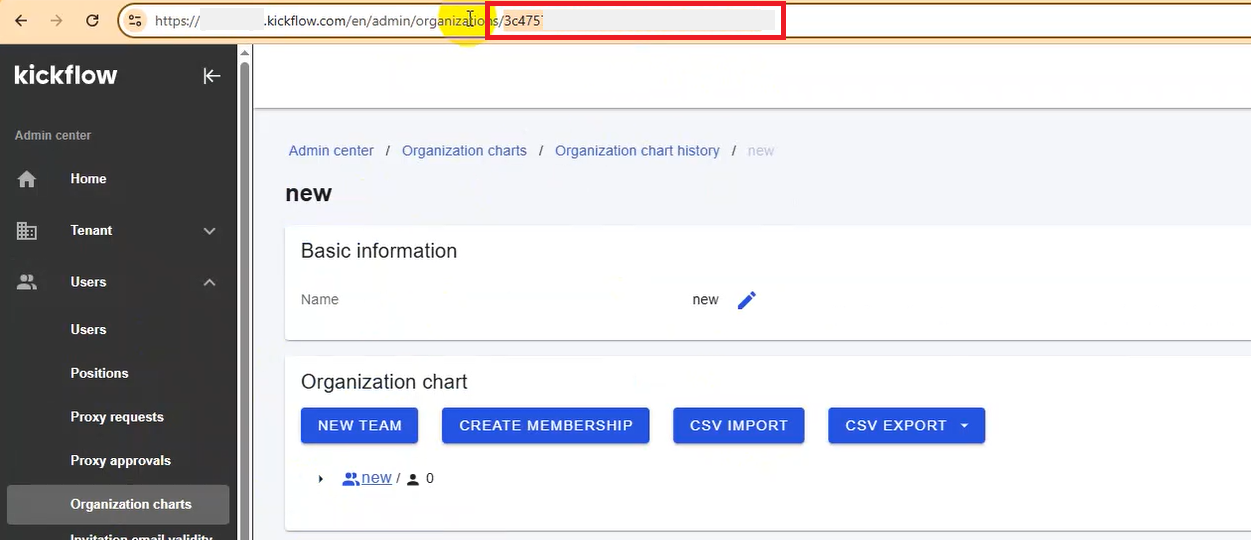Collapse the sidebar with arrow icon
The image size is (1251, 540).
pos(211,75)
